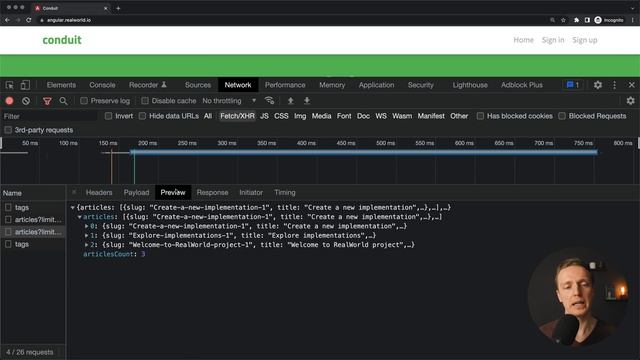Focus the Filter text field

pyautogui.click(x=50, y=116)
